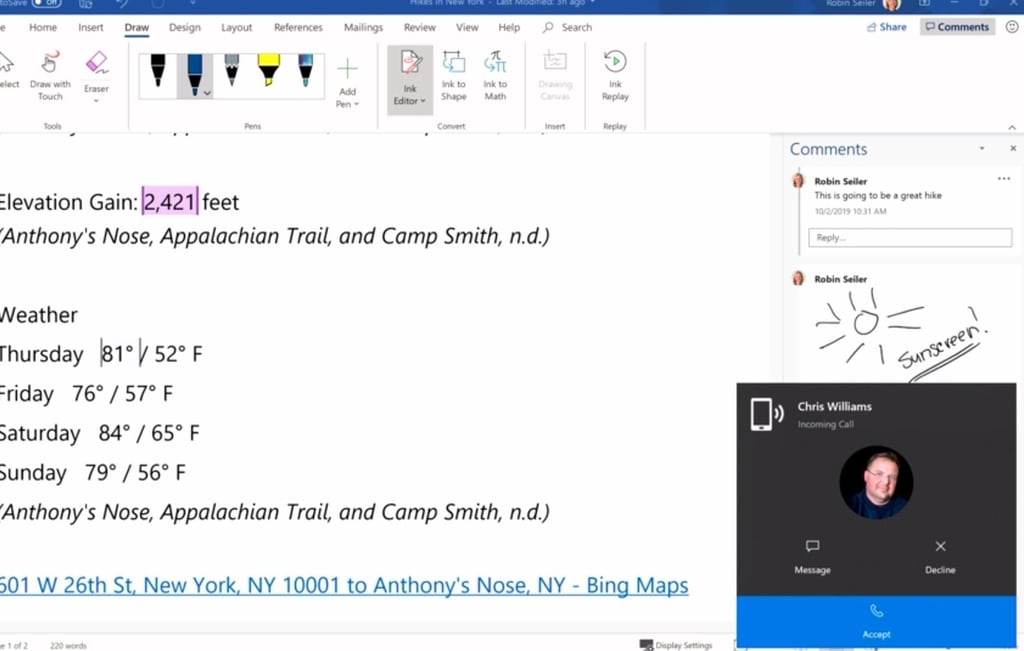Send feedback via the smiley icon
Viewport: 1024px width, 651px height.
[x=1012, y=27]
